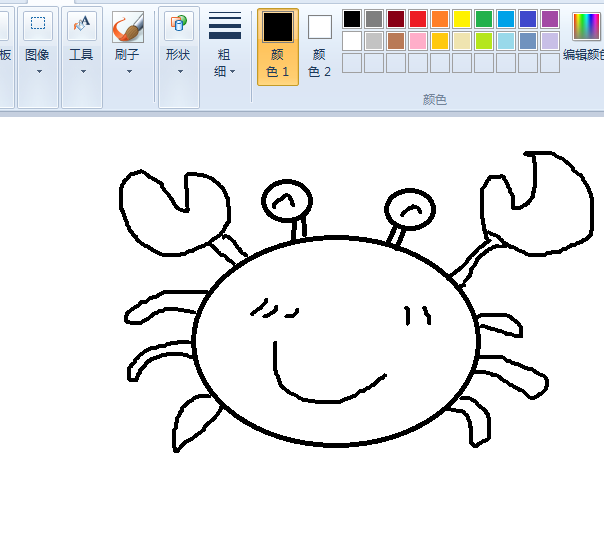Pick the purple color swatch
Screen dimensions: 604x540
[550, 19]
